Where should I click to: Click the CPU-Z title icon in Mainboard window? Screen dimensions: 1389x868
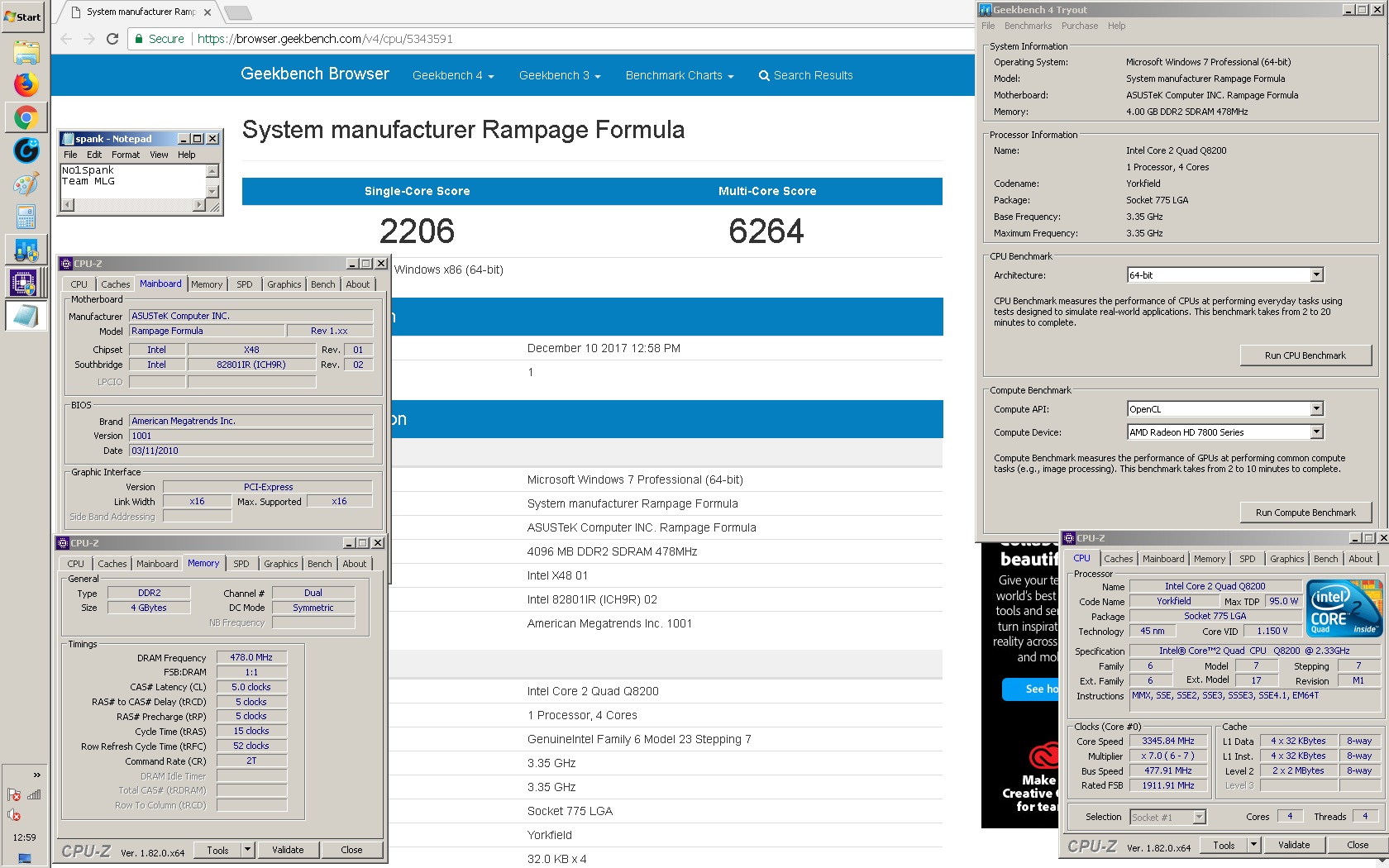click(x=65, y=264)
